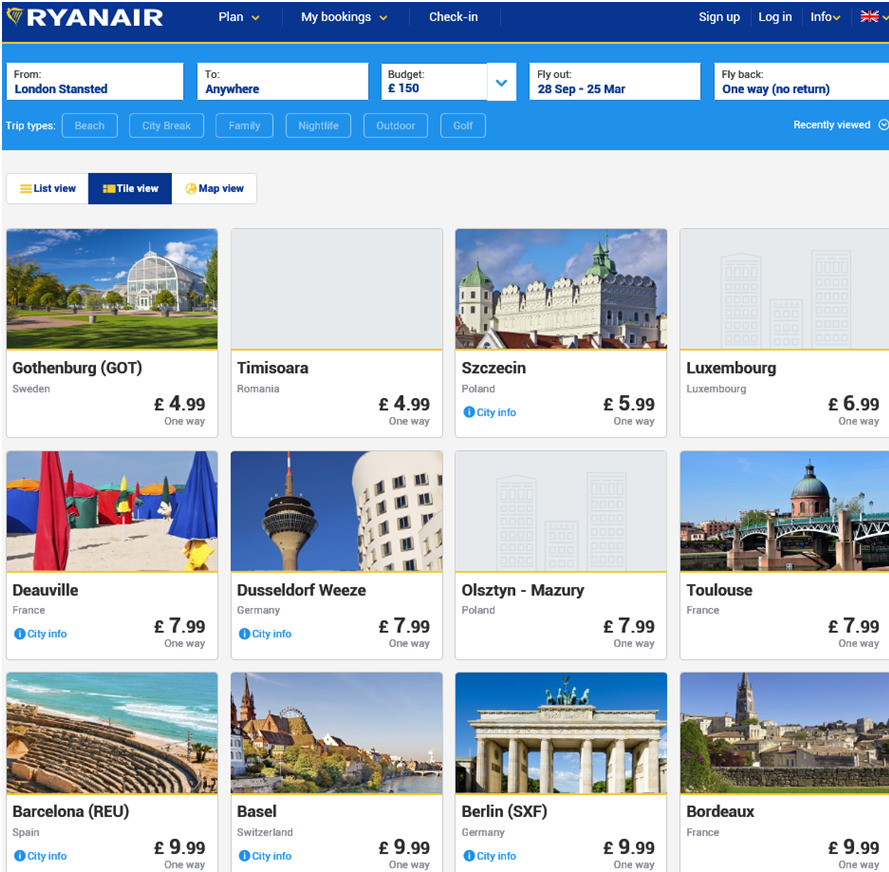Image resolution: width=889 pixels, height=872 pixels.
Task: Click the info icon on Deauville card
Action: pyautogui.click(x=20, y=634)
